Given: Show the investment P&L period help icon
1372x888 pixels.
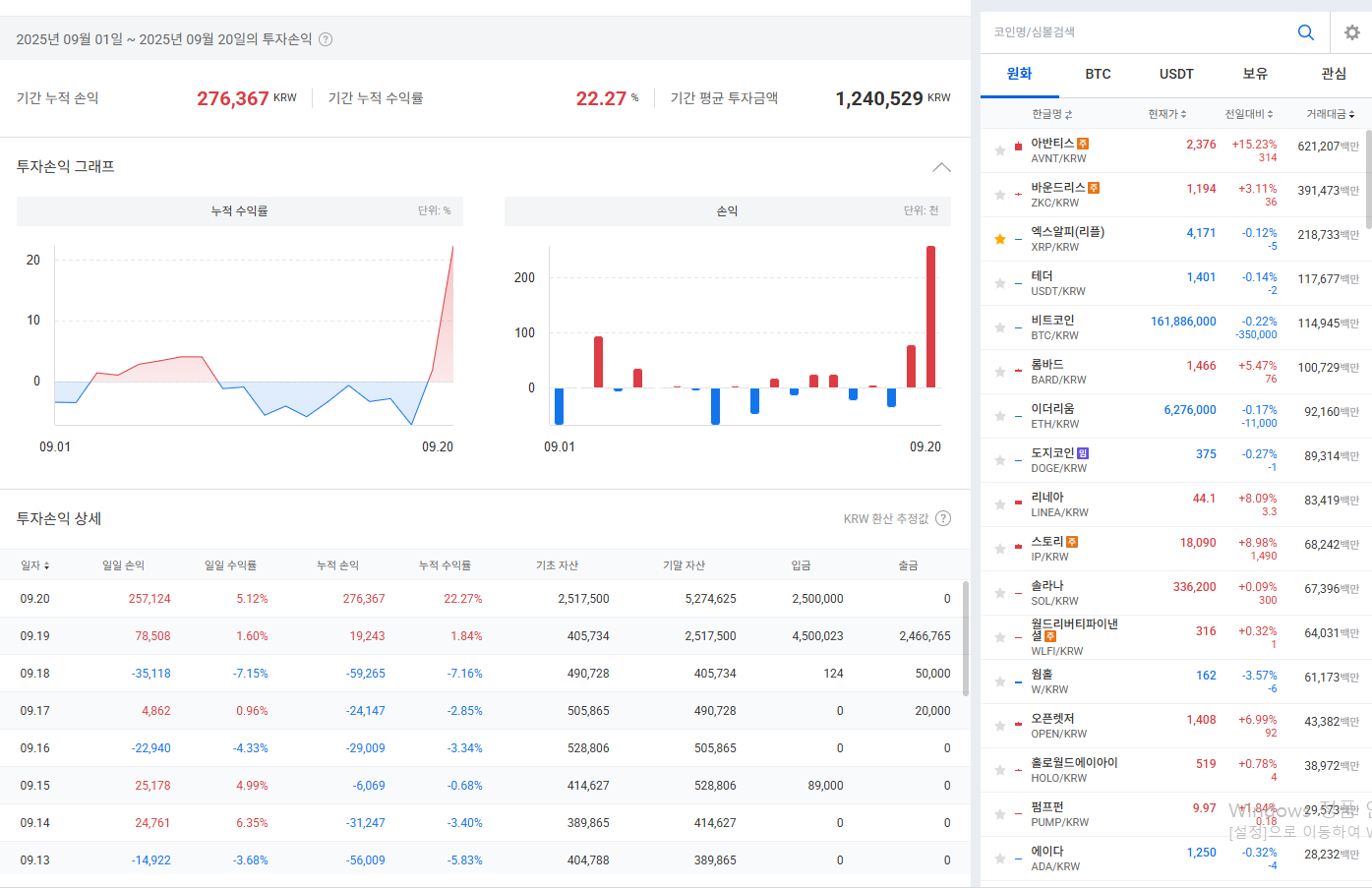Looking at the screenshot, I should coord(326,39).
